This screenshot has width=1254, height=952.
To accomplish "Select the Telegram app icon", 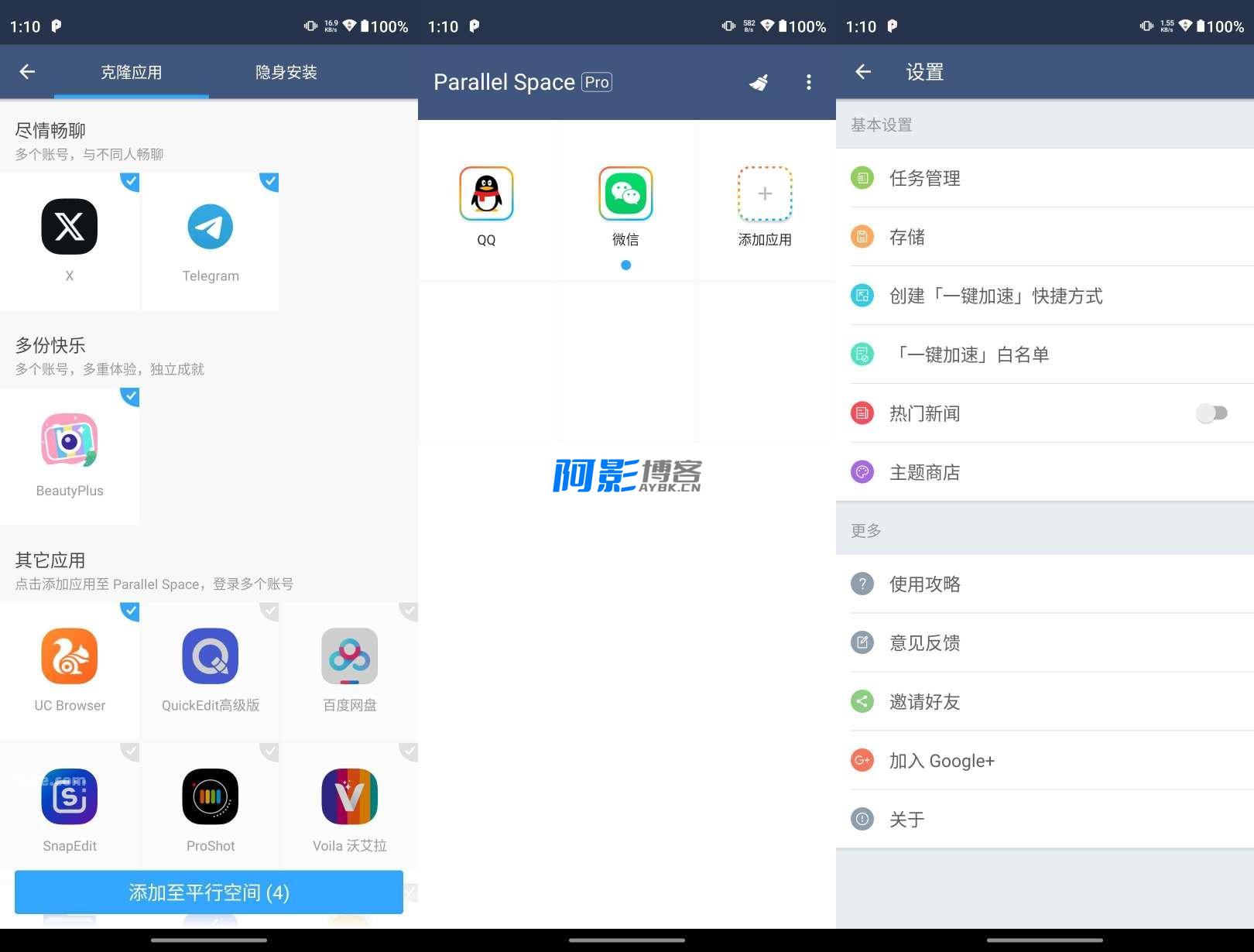I will coord(210,227).
